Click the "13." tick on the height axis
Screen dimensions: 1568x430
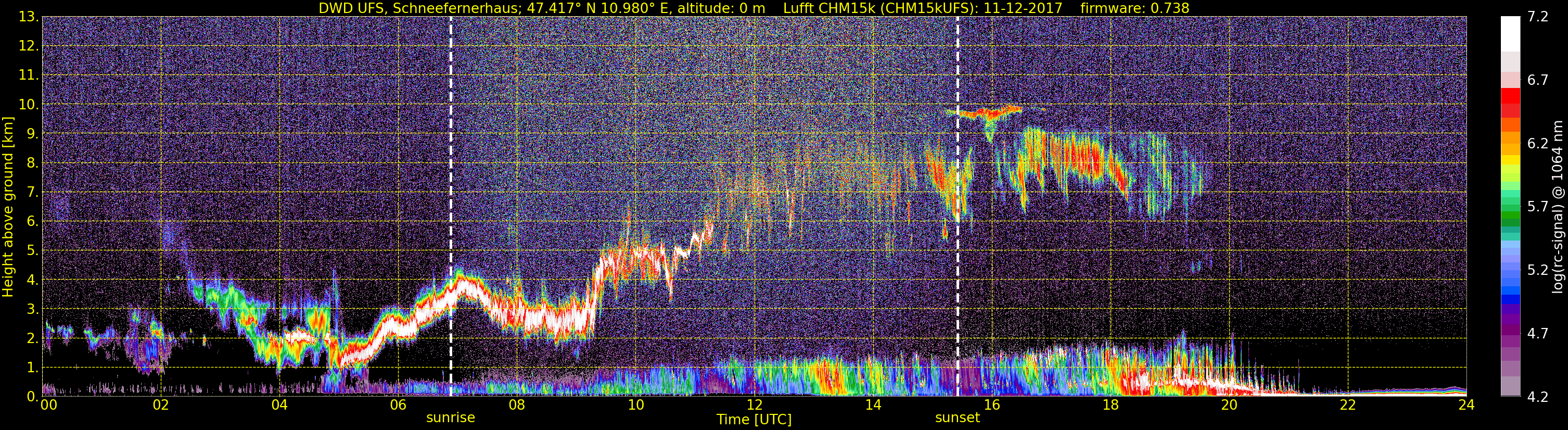(29, 17)
